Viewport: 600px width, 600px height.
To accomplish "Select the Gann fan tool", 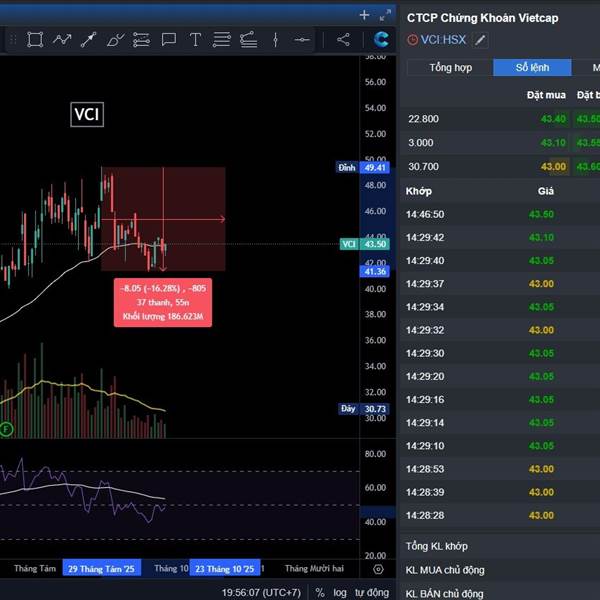I will 248,40.
